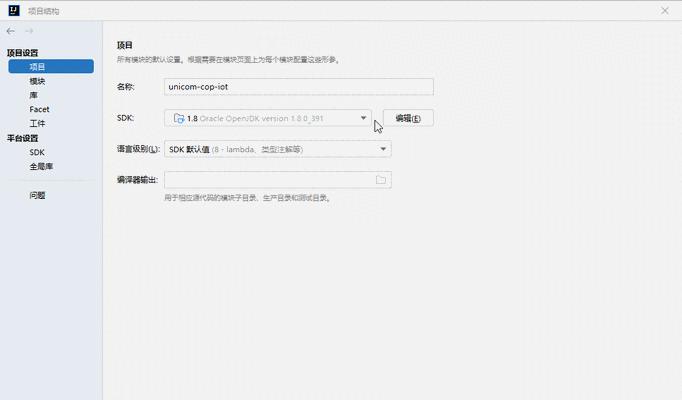The image size is (682, 400).
Task: Click the 编辑 button next to SDK
Action: [x=408, y=118]
